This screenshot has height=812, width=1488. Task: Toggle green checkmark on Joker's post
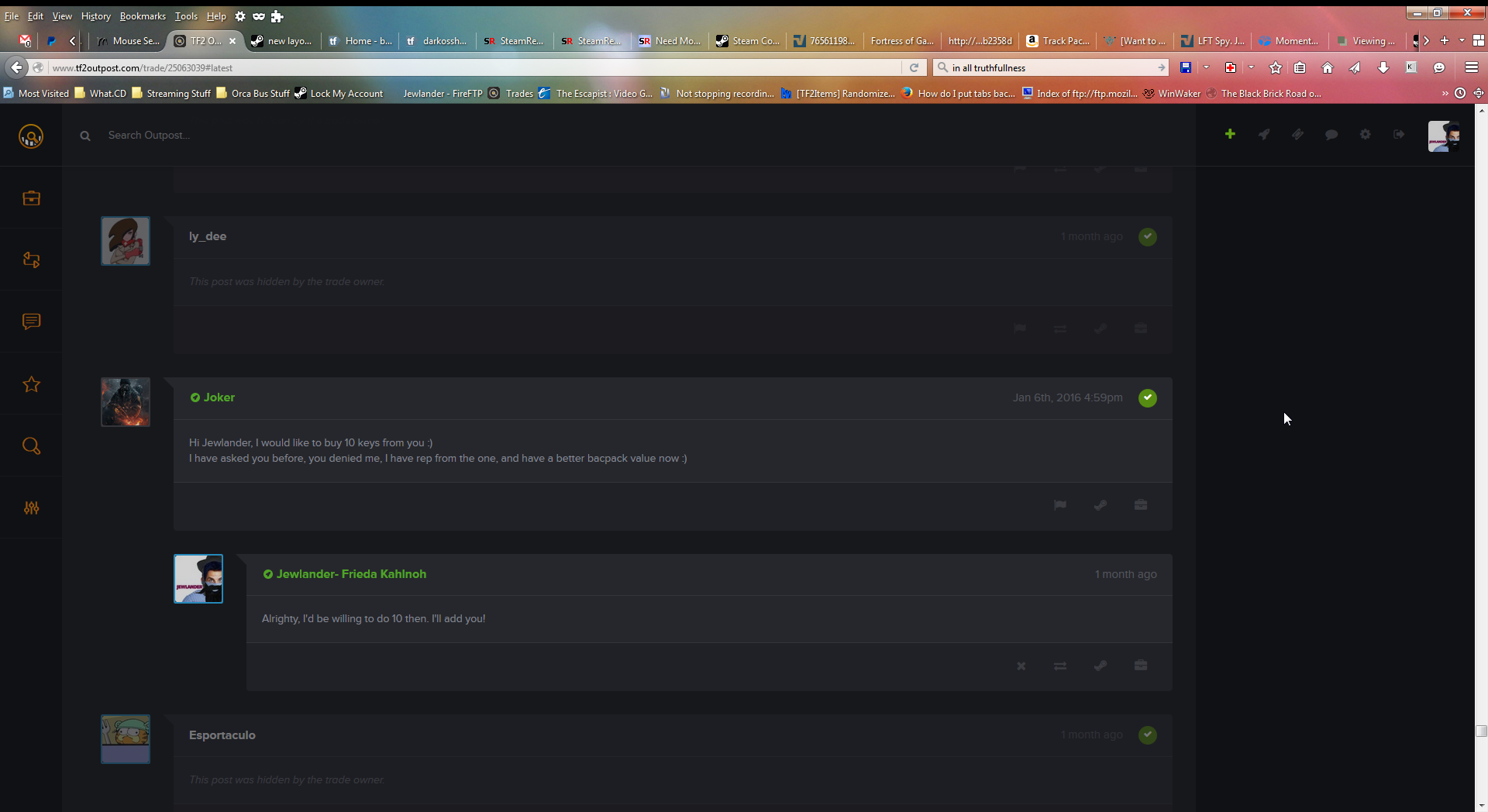(1148, 397)
